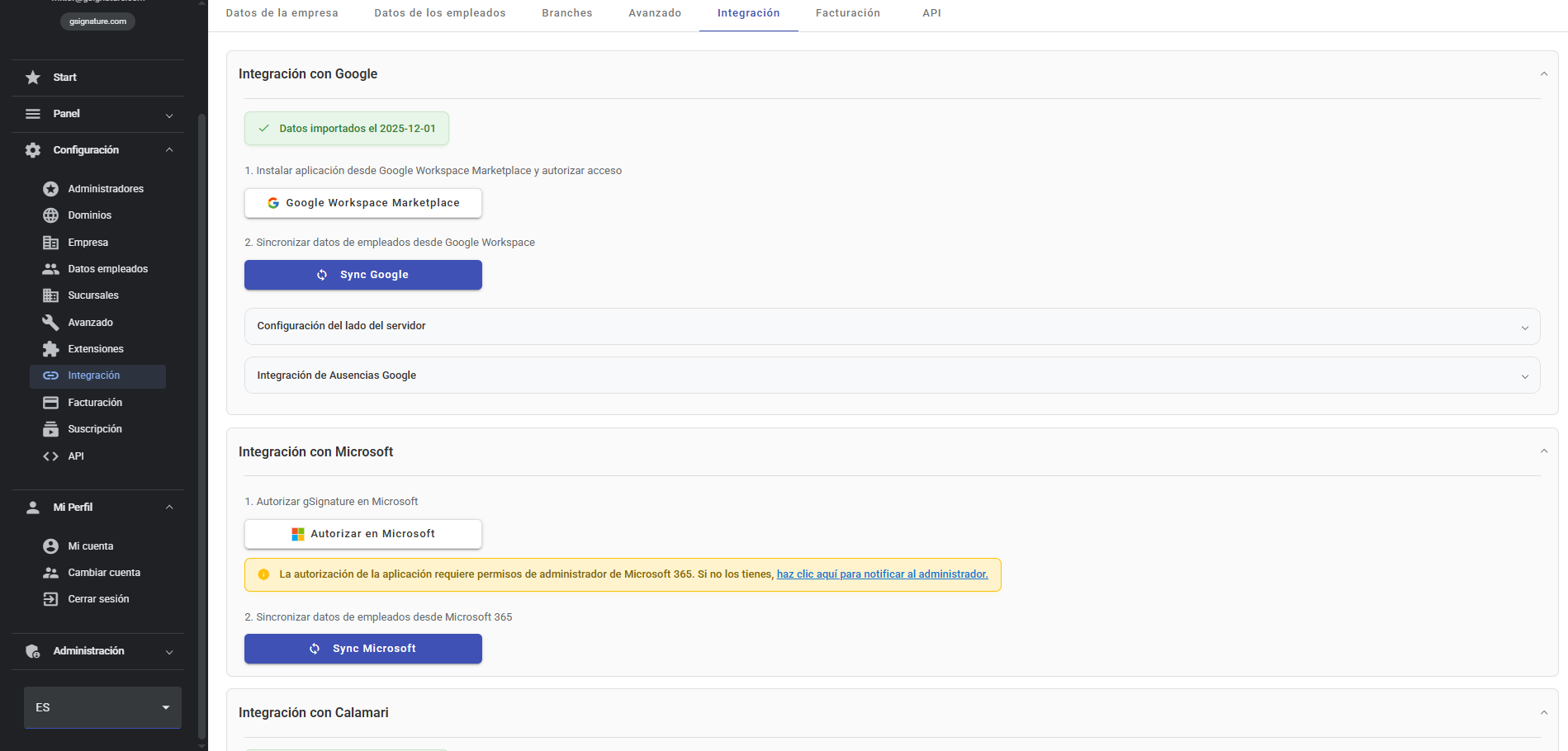Open the Branches tab

(x=566, y=13)
